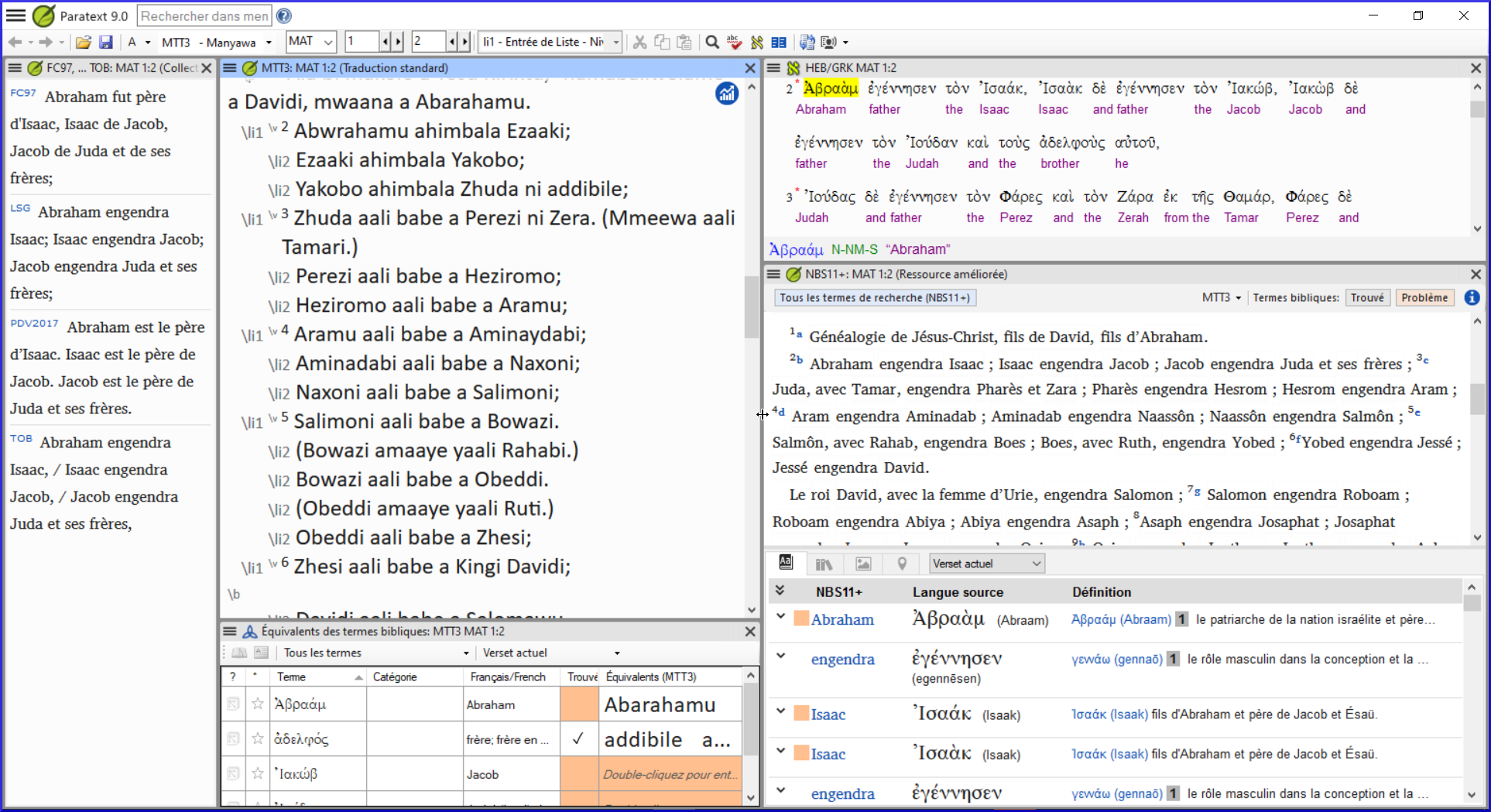Open project using the folder icon
The width and height of the screenshot is (1491, 812).
point(84,42)
